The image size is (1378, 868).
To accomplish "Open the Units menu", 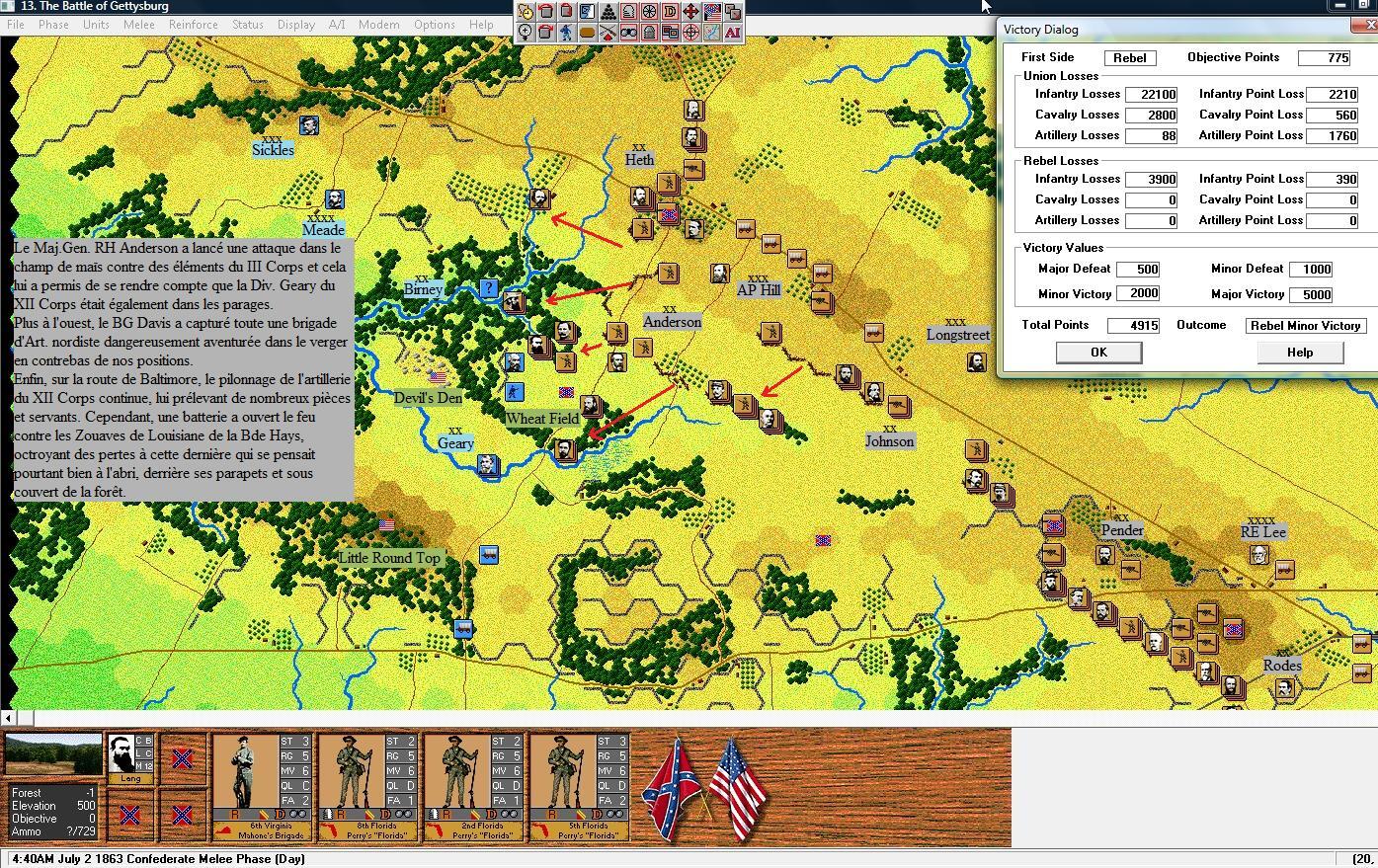I will (96, 25).
